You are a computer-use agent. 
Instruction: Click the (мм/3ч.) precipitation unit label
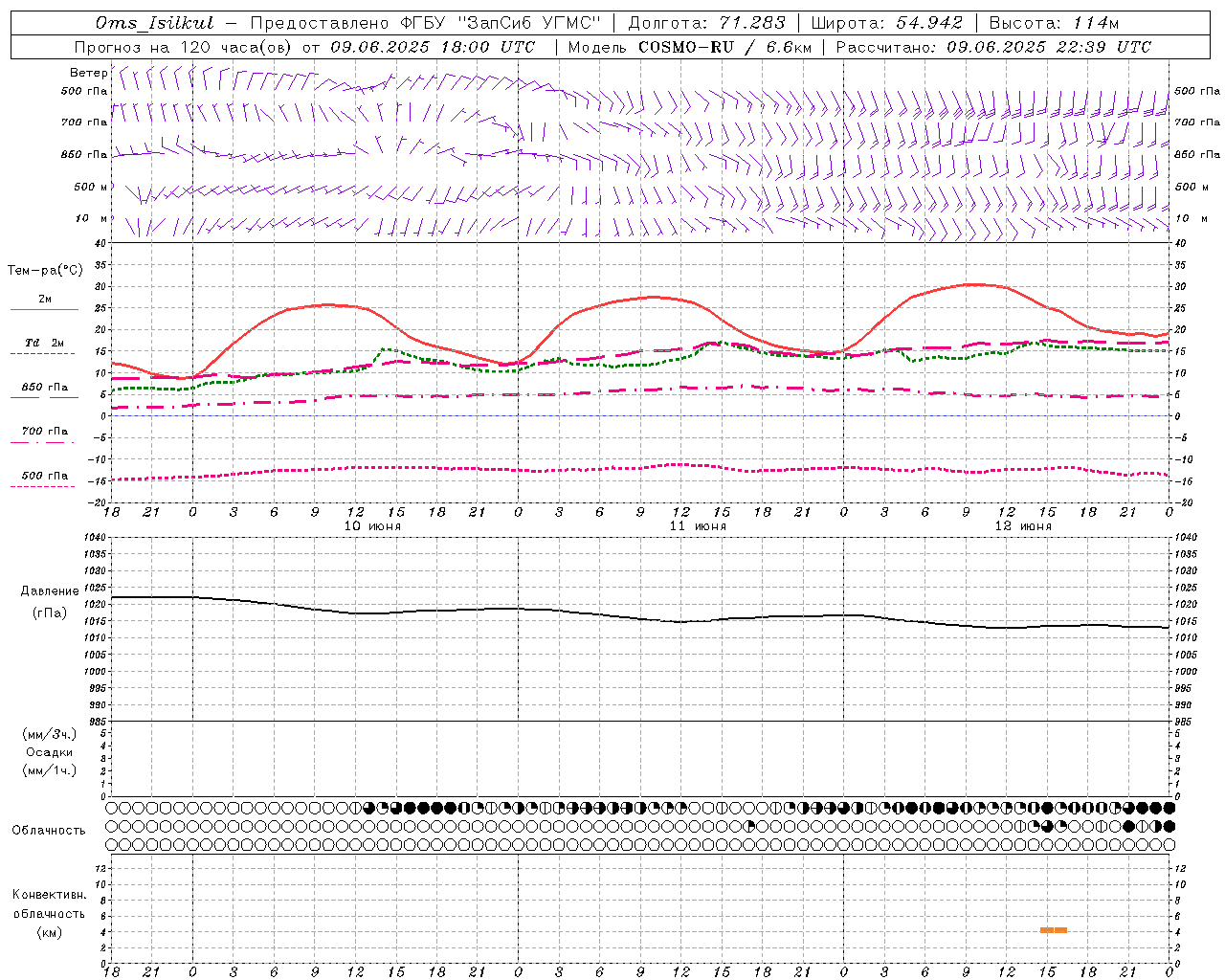tap(50, 734)
